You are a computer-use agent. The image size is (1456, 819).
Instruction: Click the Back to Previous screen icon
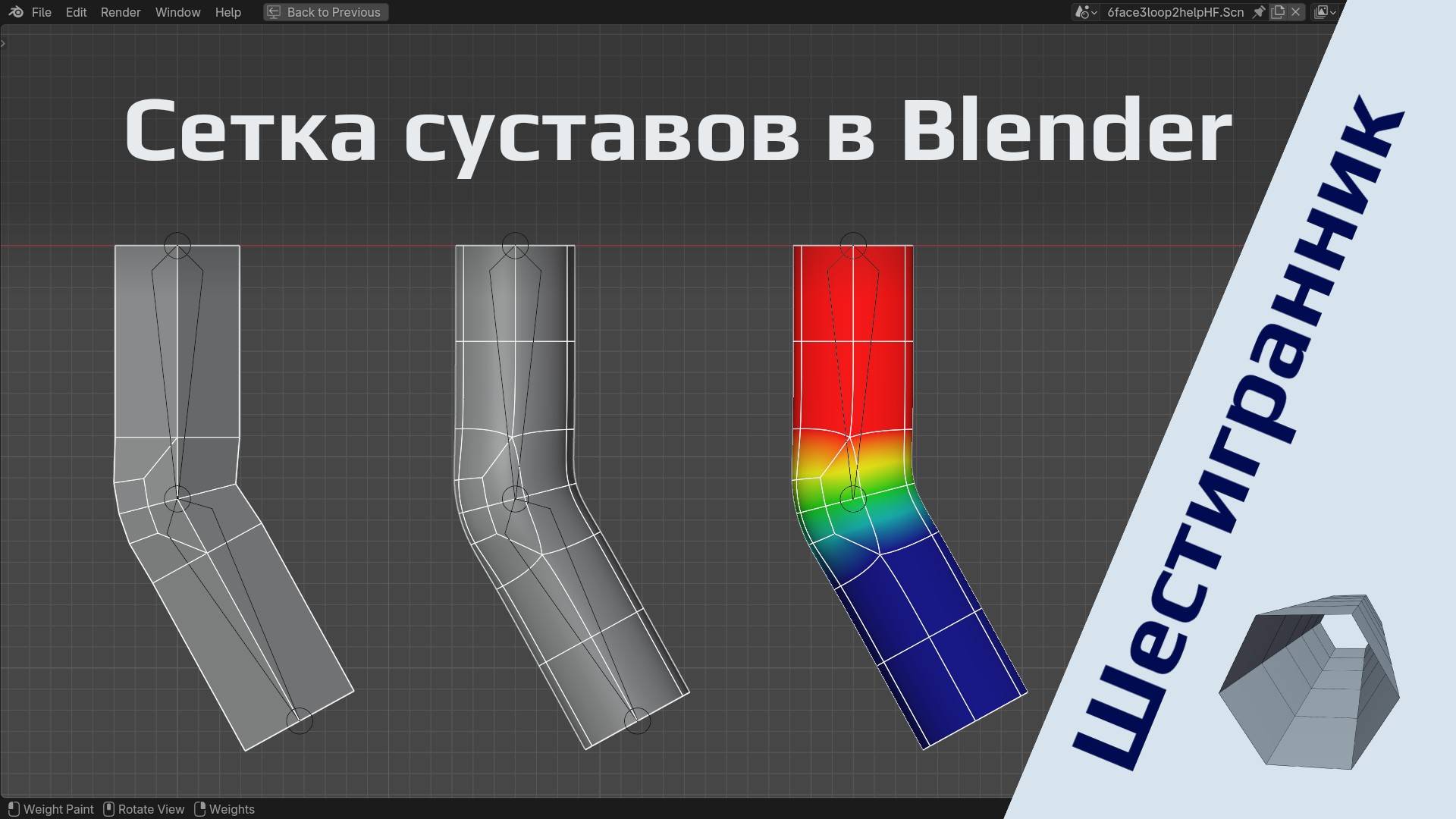click(x=275, y=12)
